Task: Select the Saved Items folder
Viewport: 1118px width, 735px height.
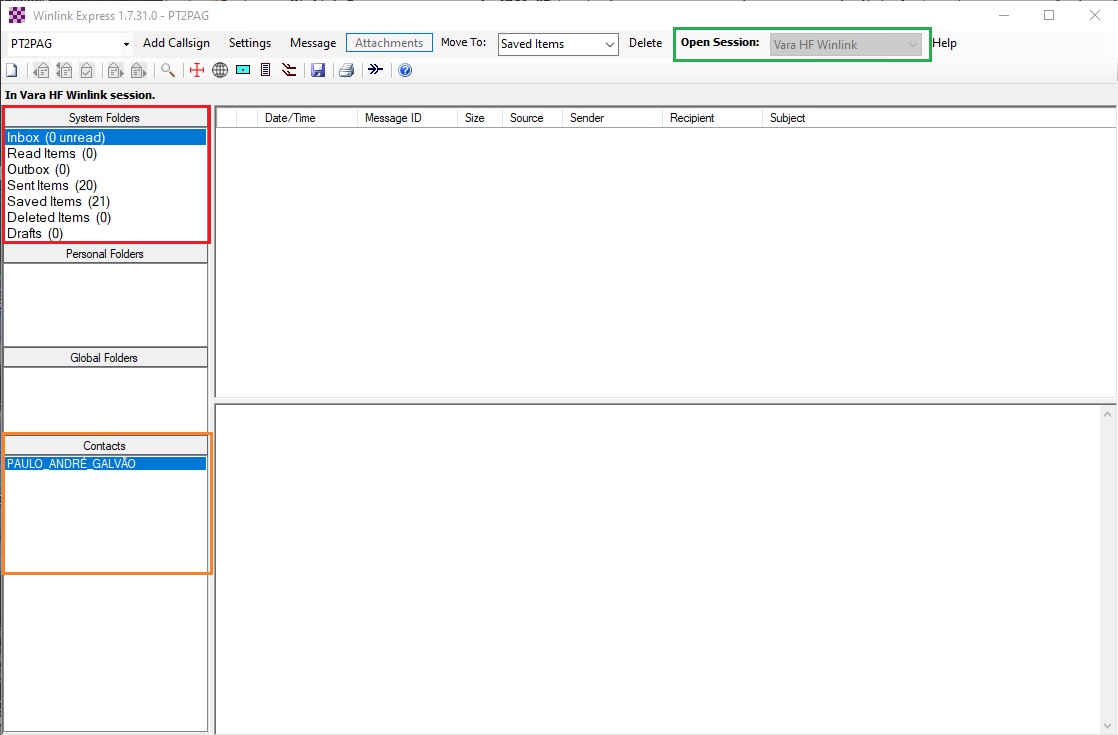Action: 58,201
